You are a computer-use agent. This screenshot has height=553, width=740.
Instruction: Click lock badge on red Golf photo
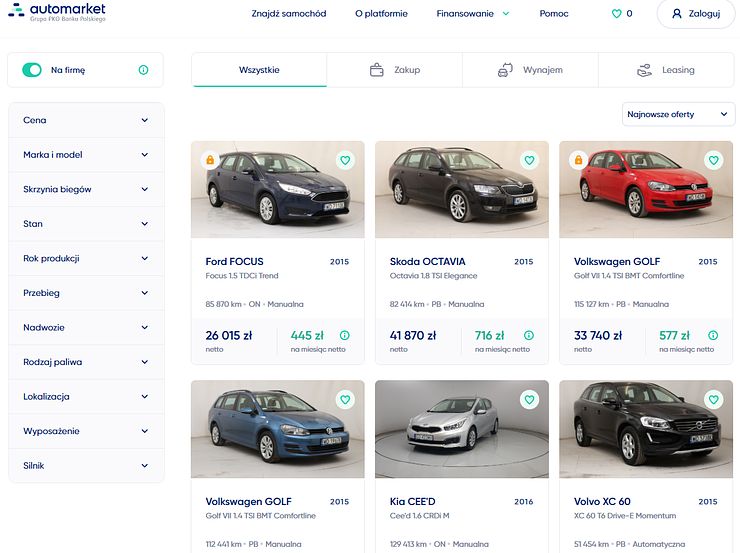[578, 160]
